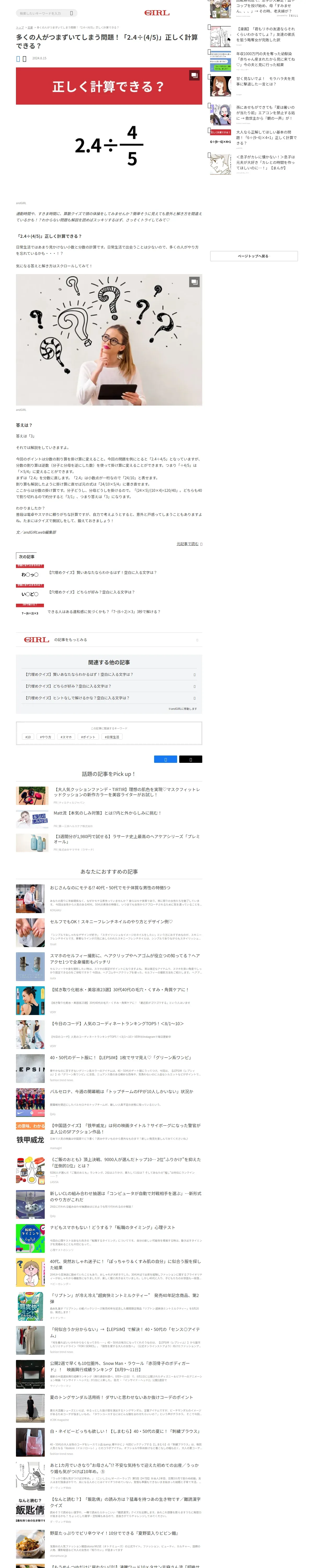Open 夏野菜入りビビン麺 recipe article
The width and height of the screenshot is (314, 1568).
coord(114,1533)
